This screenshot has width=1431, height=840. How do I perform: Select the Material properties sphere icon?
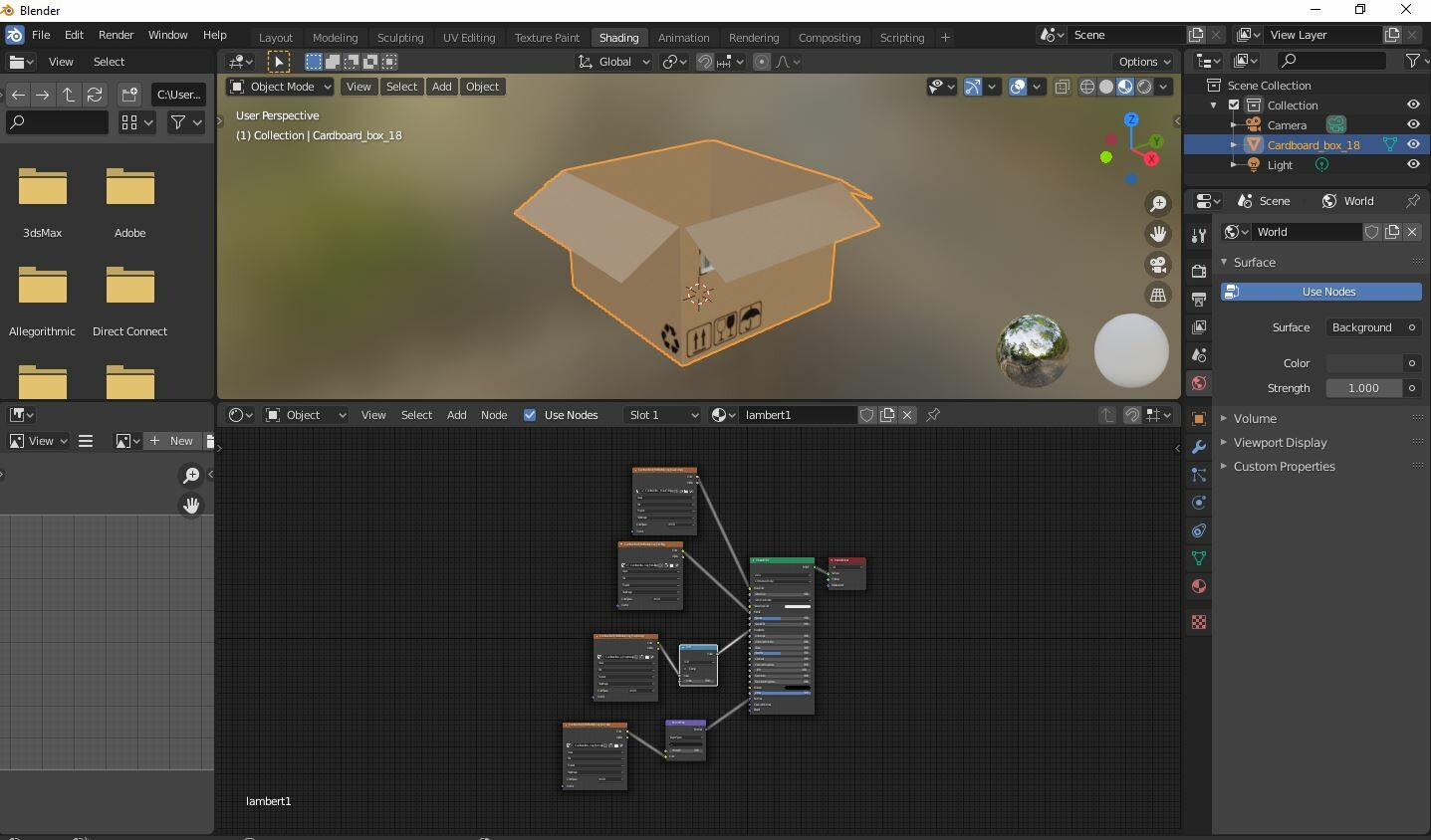(1198, 586)
